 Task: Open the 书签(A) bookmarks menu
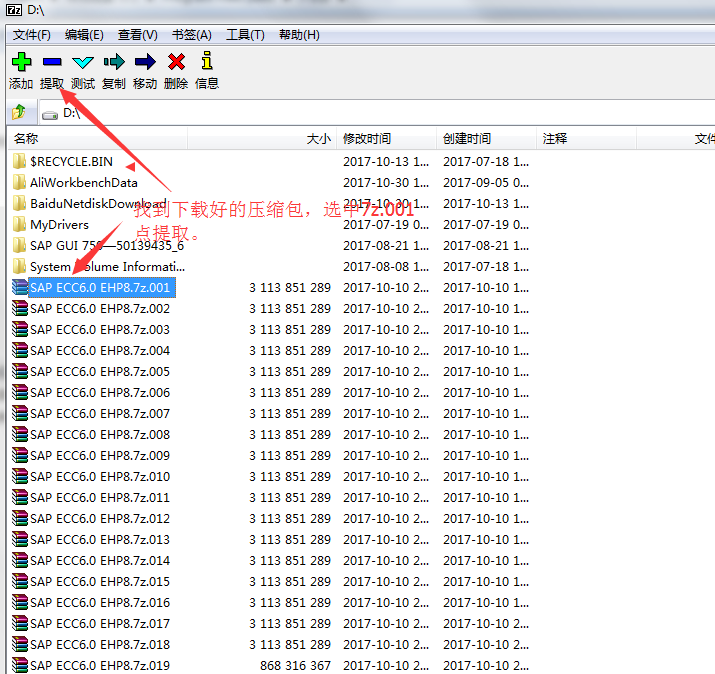192,35
